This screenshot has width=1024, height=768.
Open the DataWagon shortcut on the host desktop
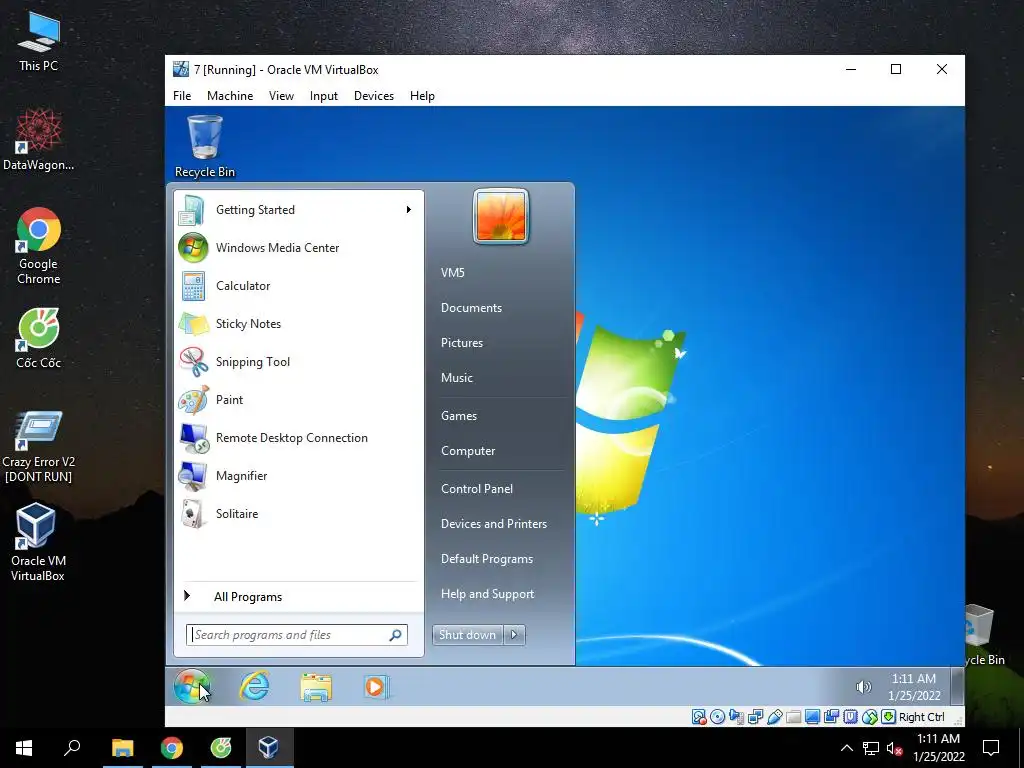[39, 140]
